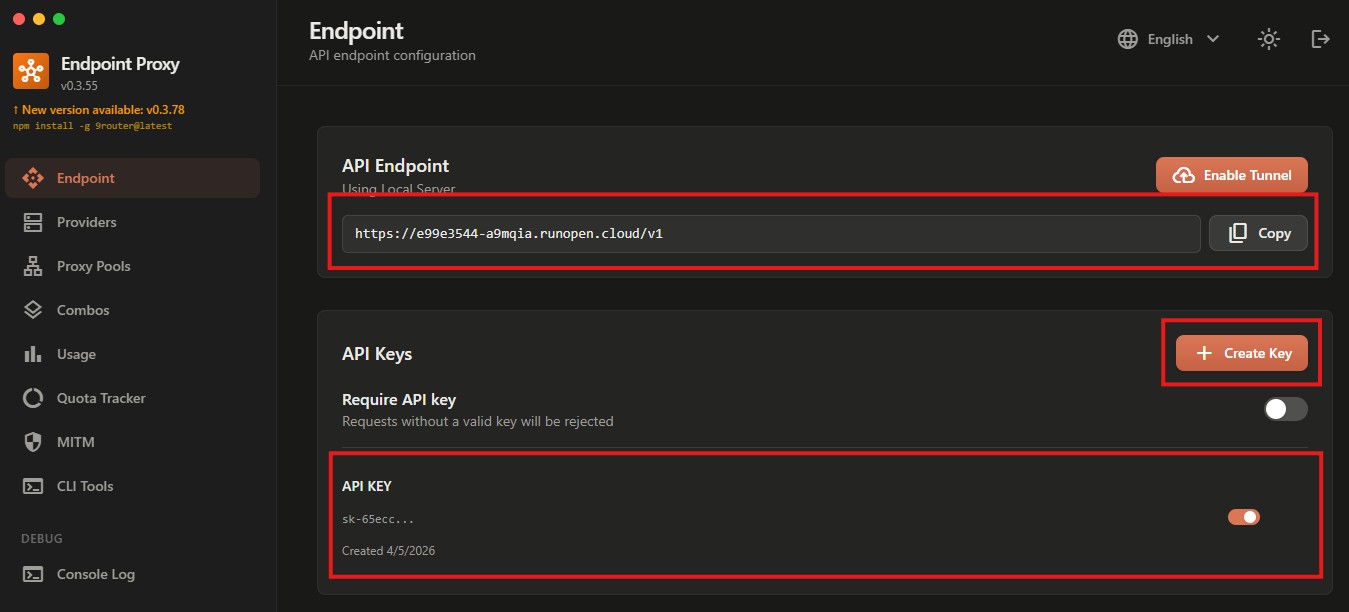1349x612 pixels.
Task: Disable the sk-65ecc API key toggle
Action: 1243,516
